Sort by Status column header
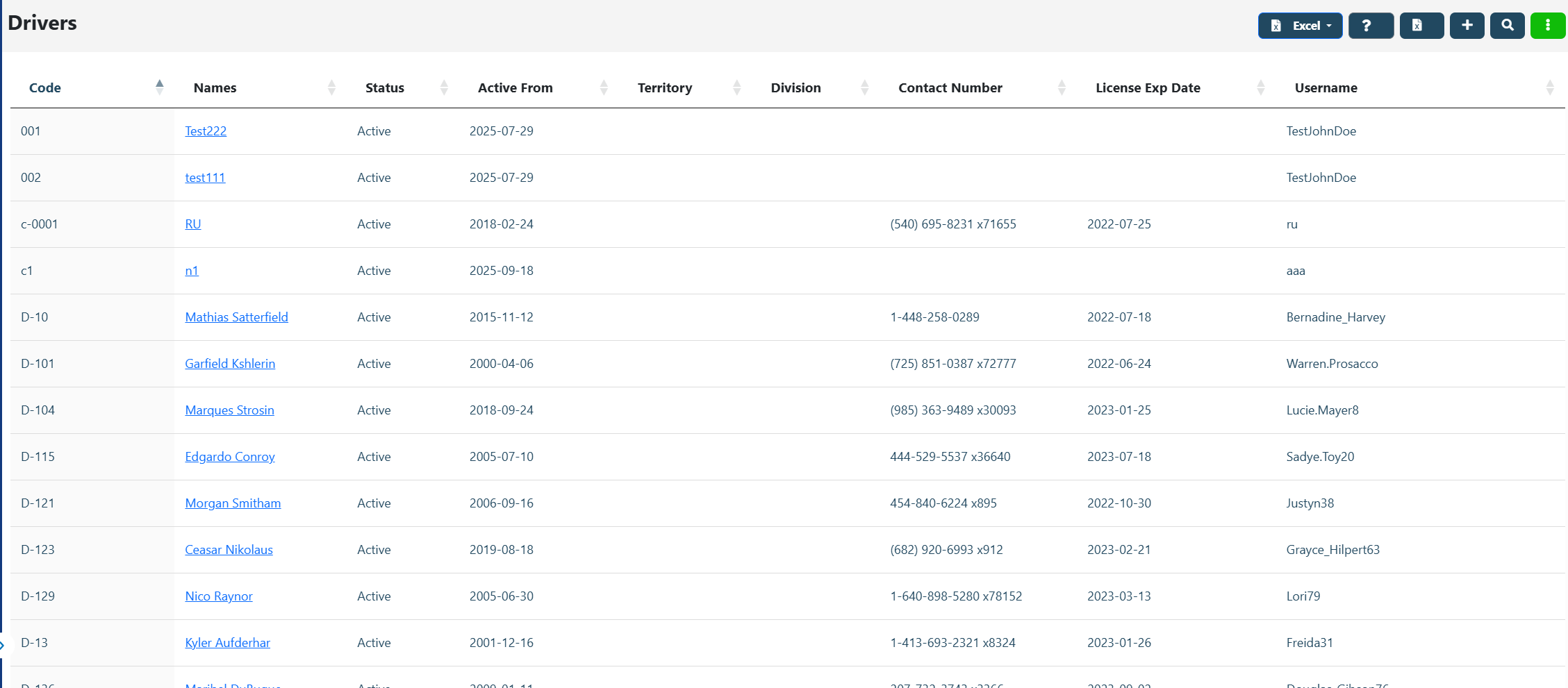 point(384,88)
